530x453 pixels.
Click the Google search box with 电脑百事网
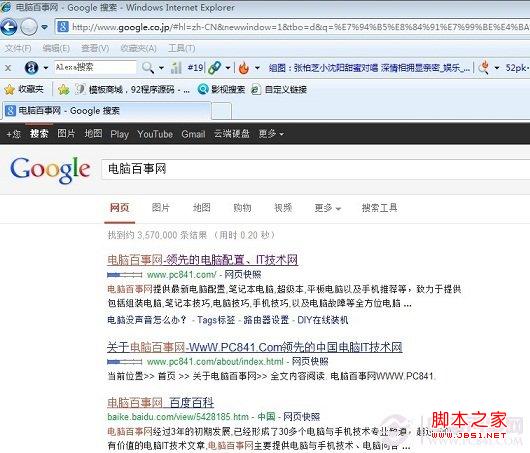(316, 169)
